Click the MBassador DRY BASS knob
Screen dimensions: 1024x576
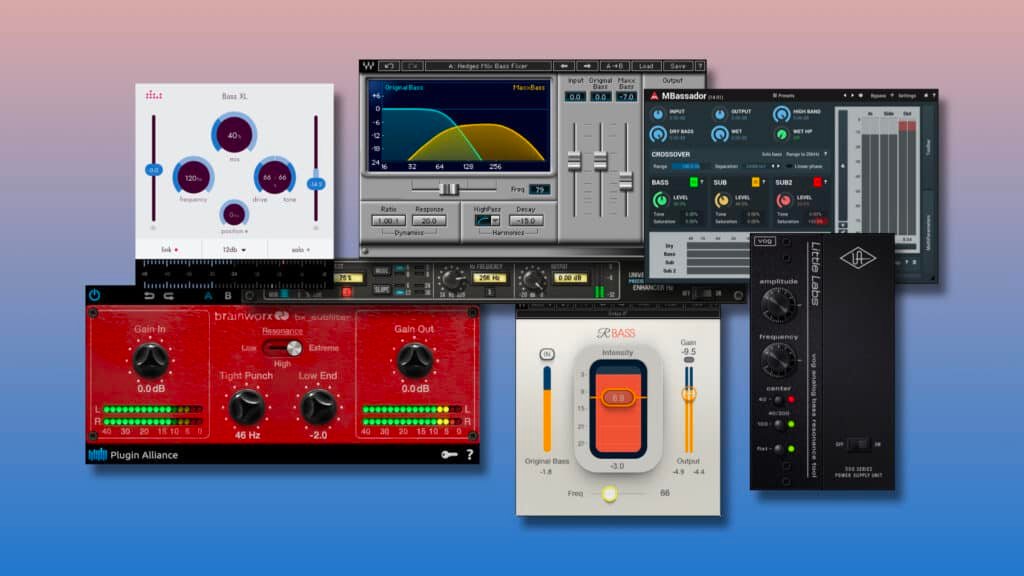tap(658, 134)
